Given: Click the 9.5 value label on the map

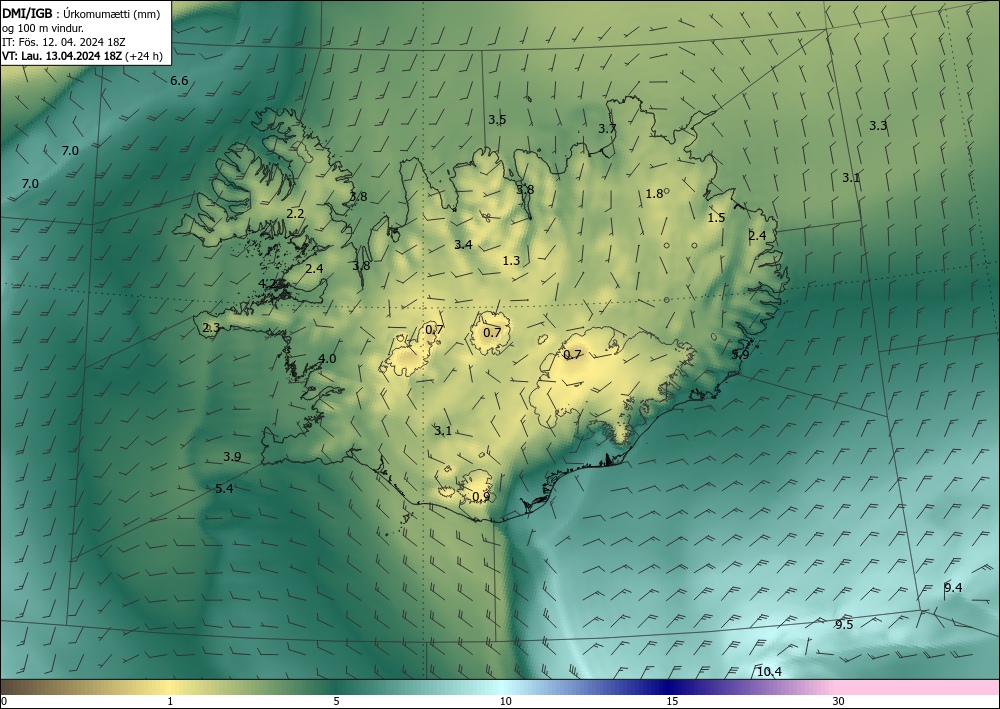Looking at the screenshot, I should click(x=844, y=624).
